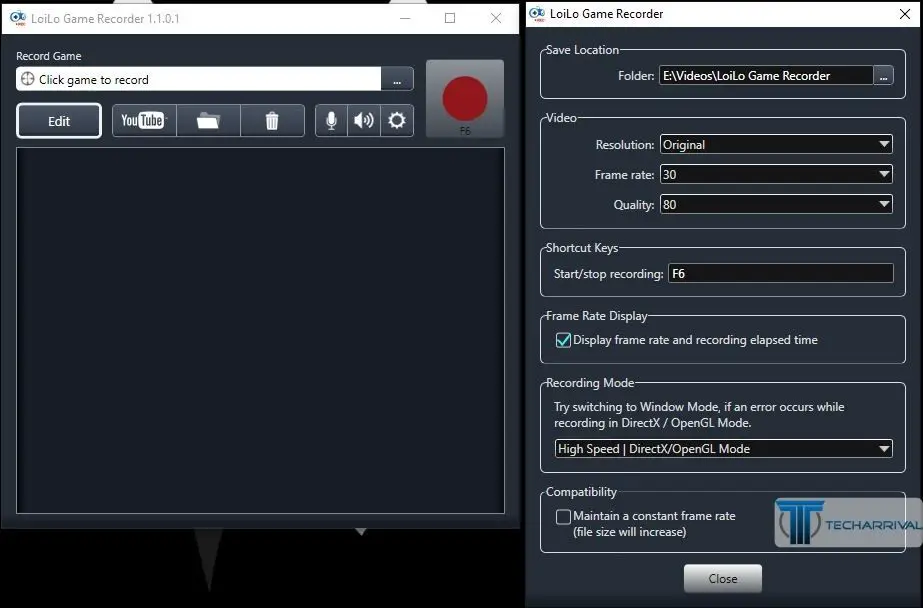This screenshot has height=608, width=923.
Task: Delete recording with the trash icon
Action: (272, 121)
